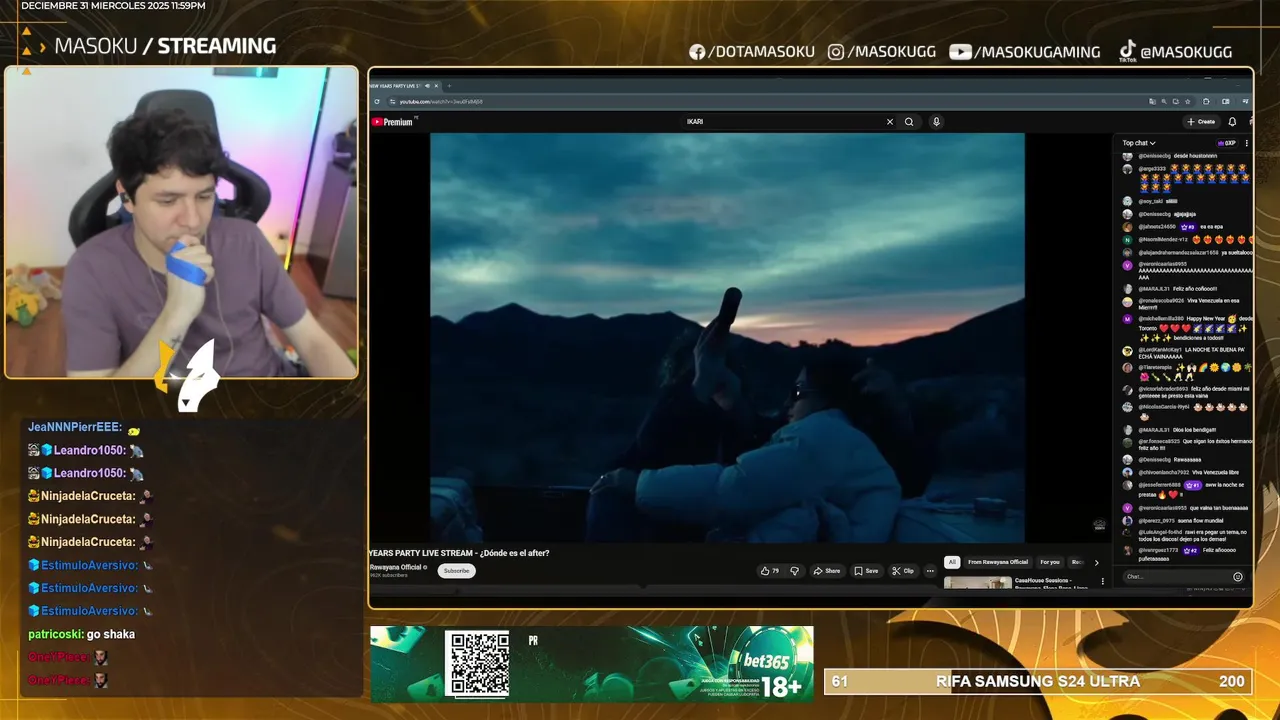
Task: Save the video to playlist
Action: (866, 571)
